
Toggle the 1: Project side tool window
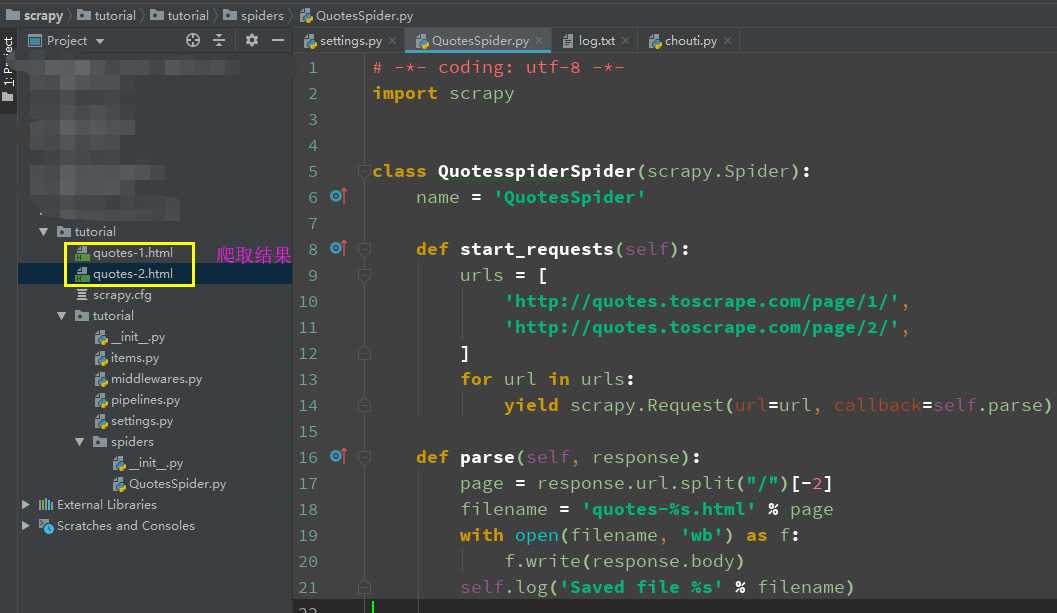[x=8, y=69]
